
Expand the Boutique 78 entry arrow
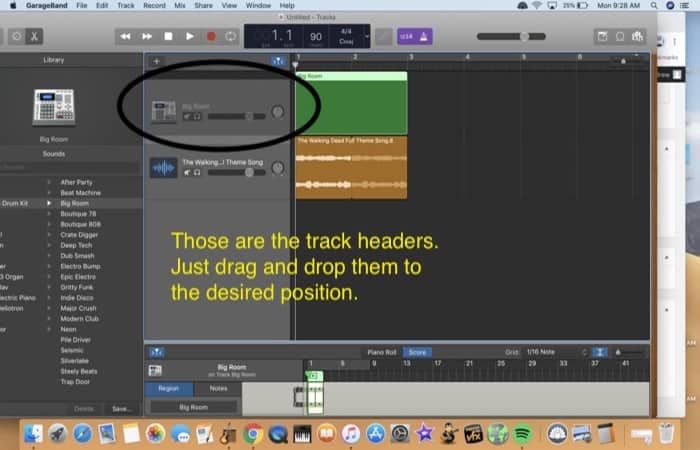[x=49, y=214]
